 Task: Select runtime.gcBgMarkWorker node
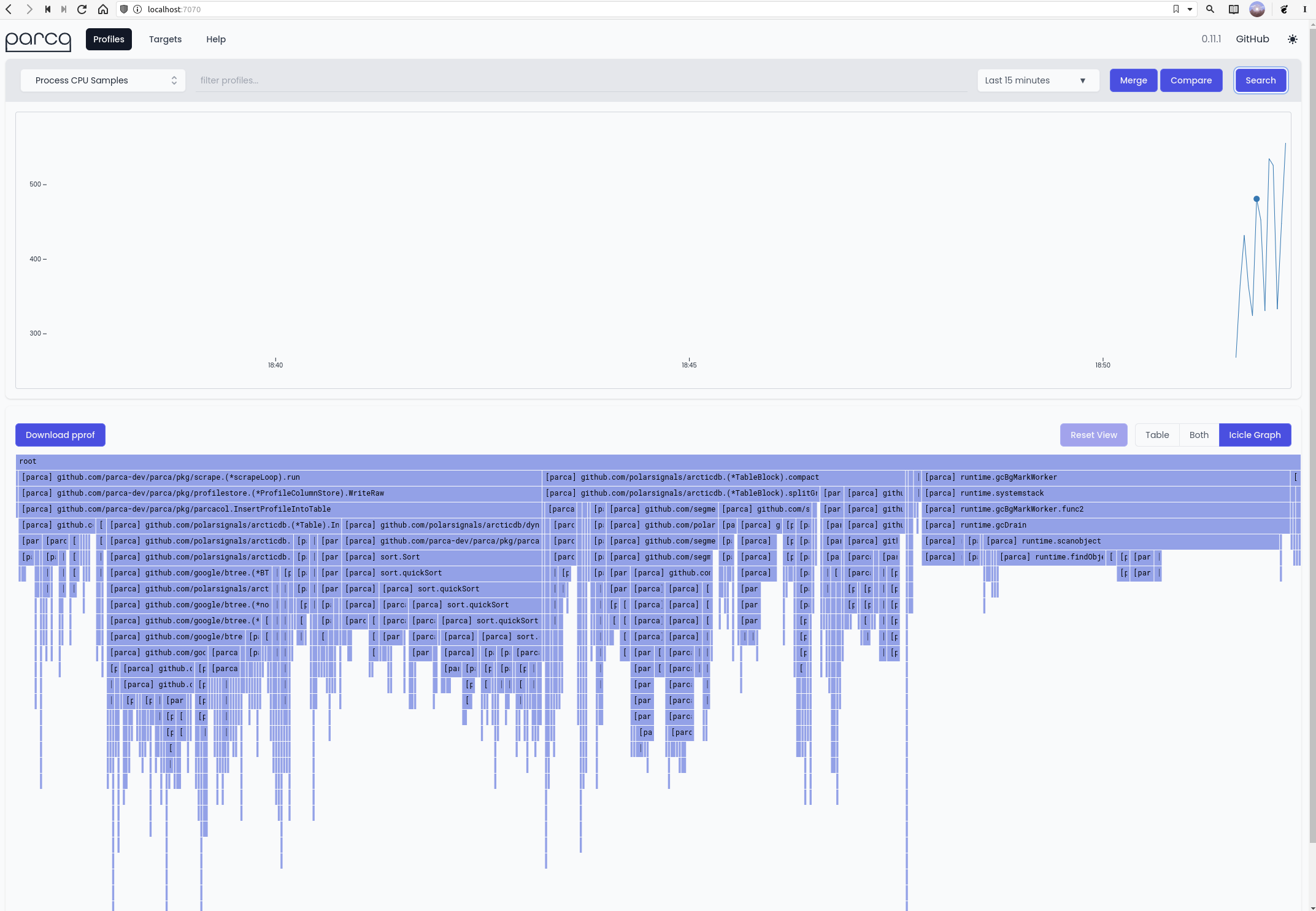[1106, 477]
